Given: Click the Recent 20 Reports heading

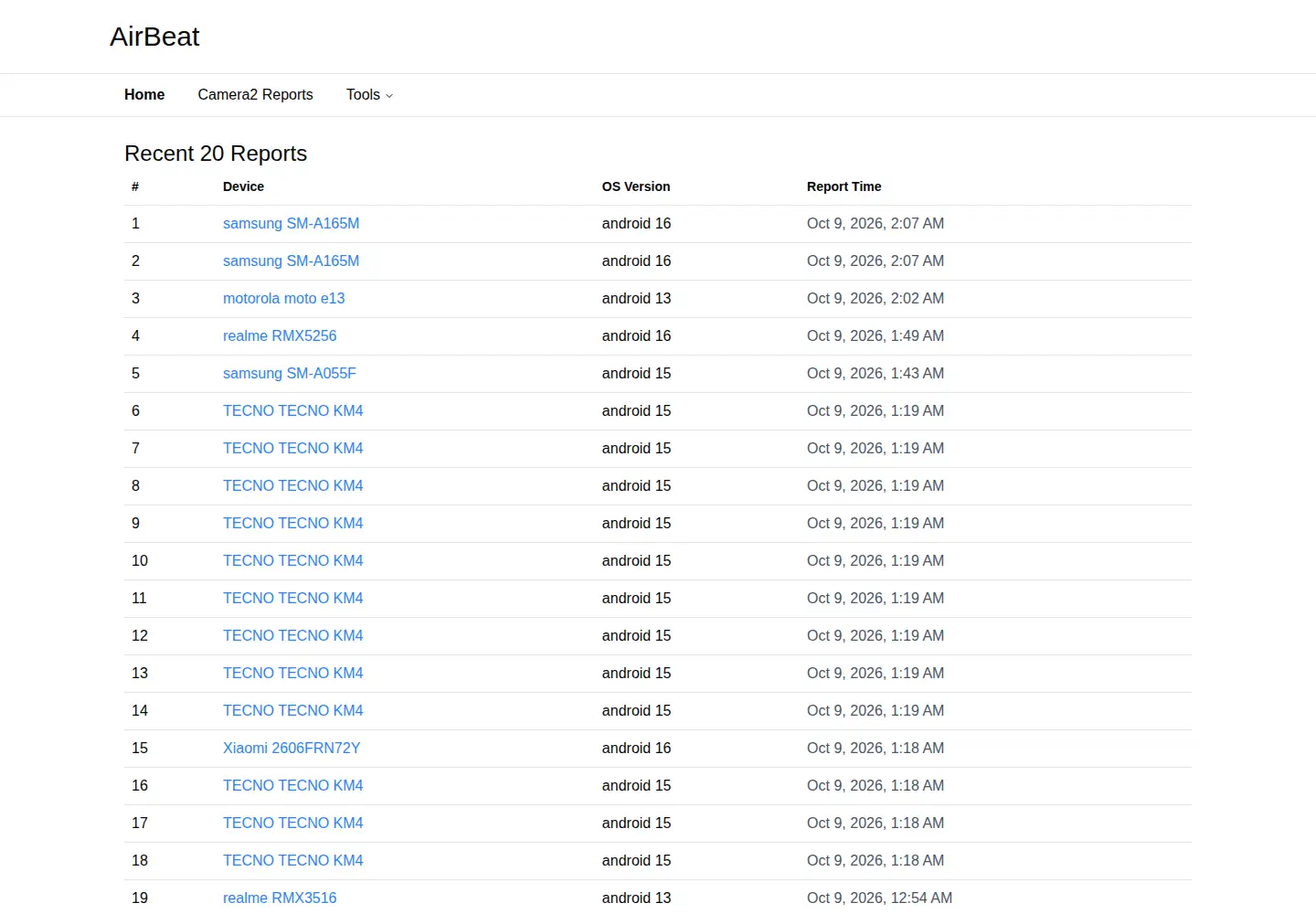Looking at the screenshot, I should coord(216,154).
